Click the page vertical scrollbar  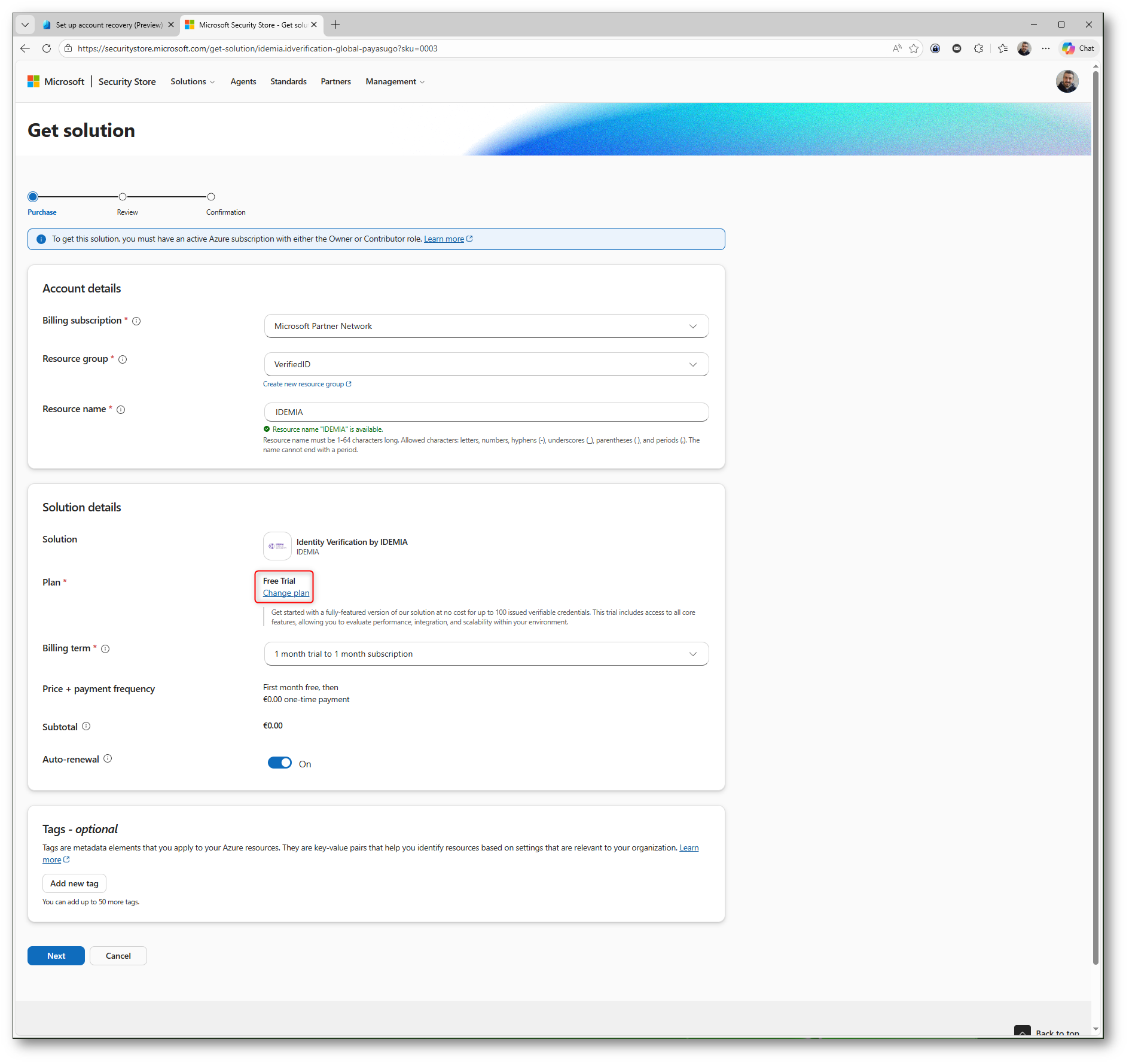(x=1096, y=518)
